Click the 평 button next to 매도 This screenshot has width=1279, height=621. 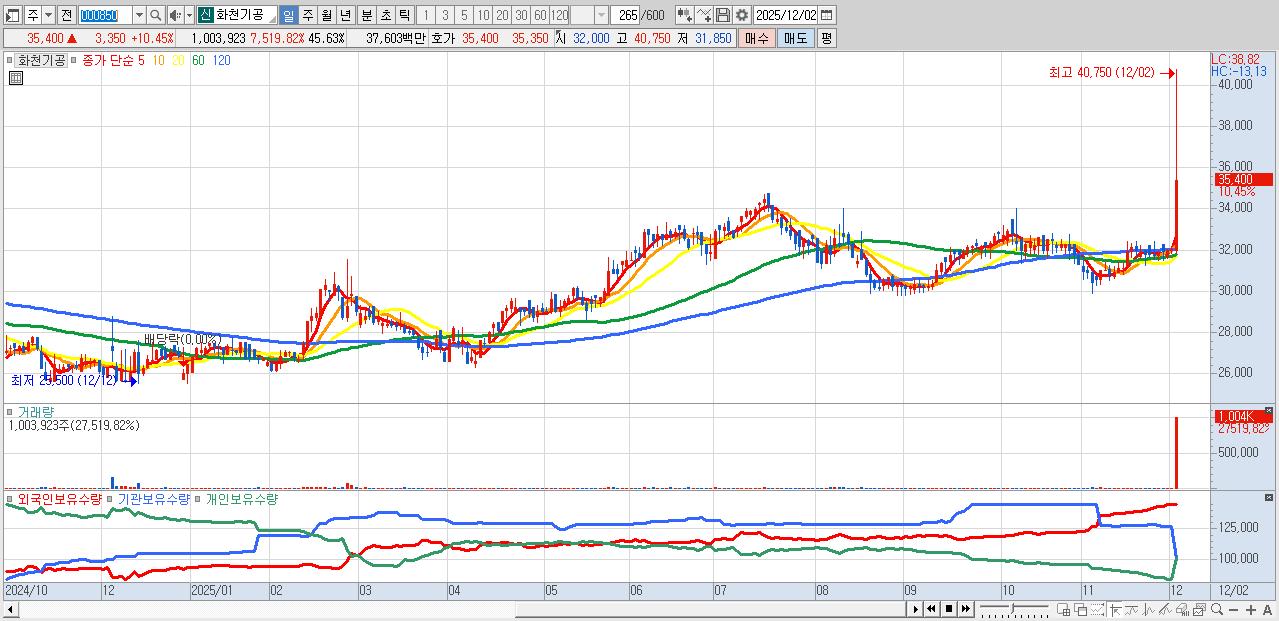coord(826,38)
